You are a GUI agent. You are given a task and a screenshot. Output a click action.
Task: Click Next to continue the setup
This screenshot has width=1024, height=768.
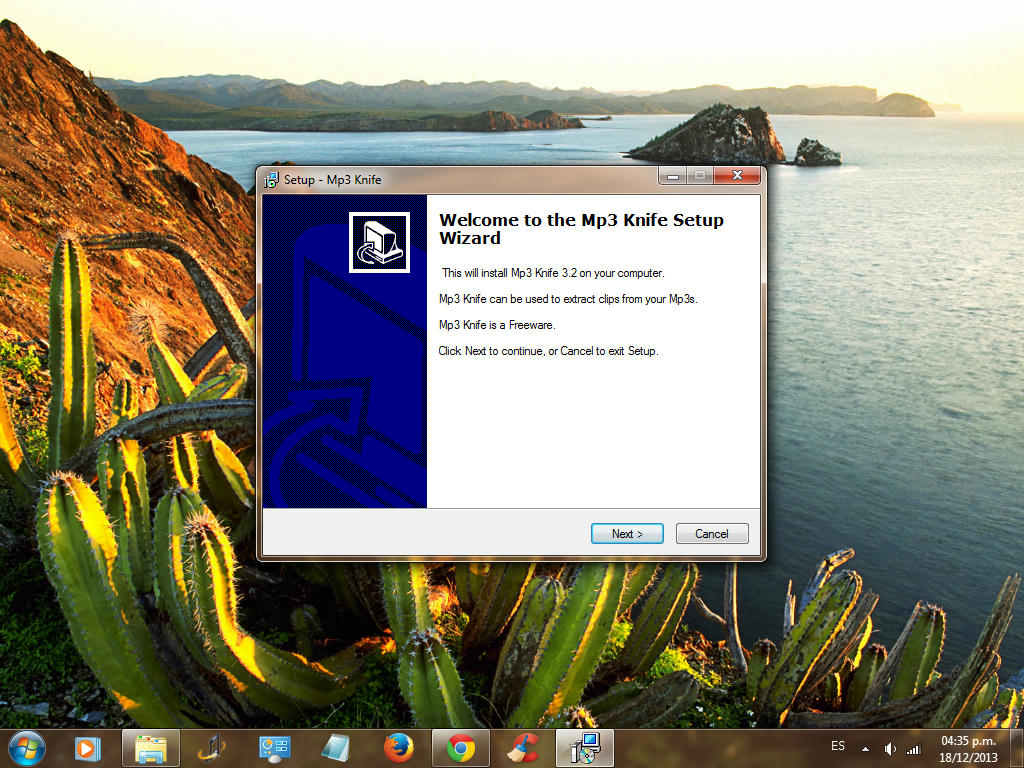point(627,534)
